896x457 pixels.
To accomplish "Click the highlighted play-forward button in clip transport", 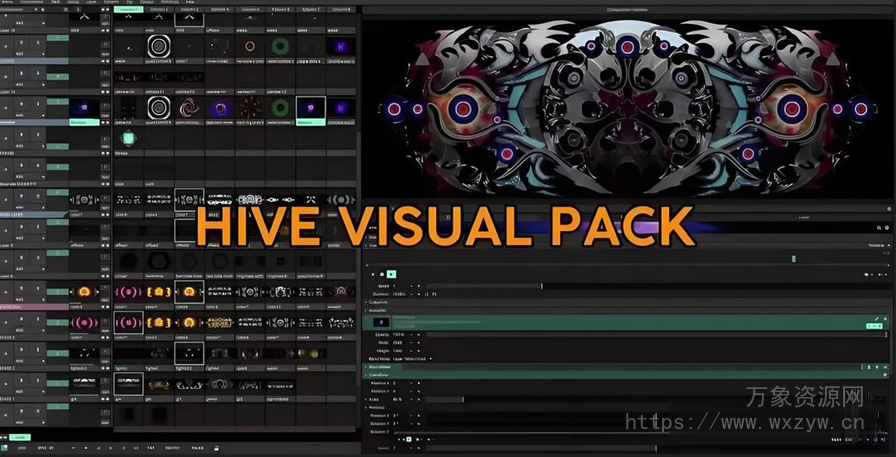I will pos(391,274).
